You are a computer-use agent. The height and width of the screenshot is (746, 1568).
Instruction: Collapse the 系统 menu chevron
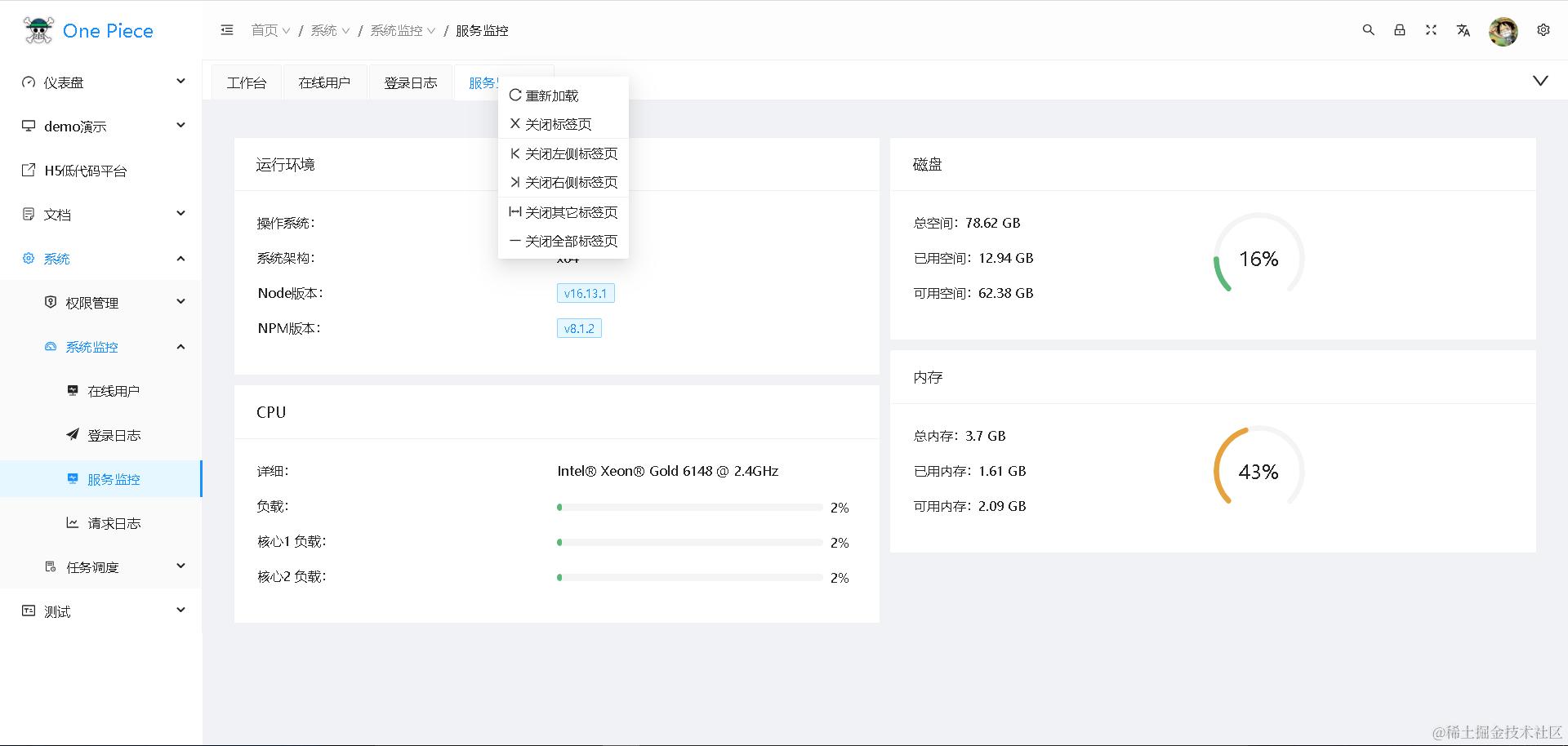(181, 258)
